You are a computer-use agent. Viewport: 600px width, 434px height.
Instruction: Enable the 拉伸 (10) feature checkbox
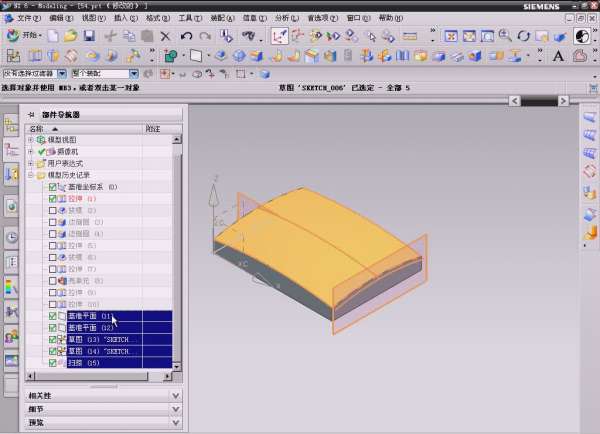(x=53, y=304)
